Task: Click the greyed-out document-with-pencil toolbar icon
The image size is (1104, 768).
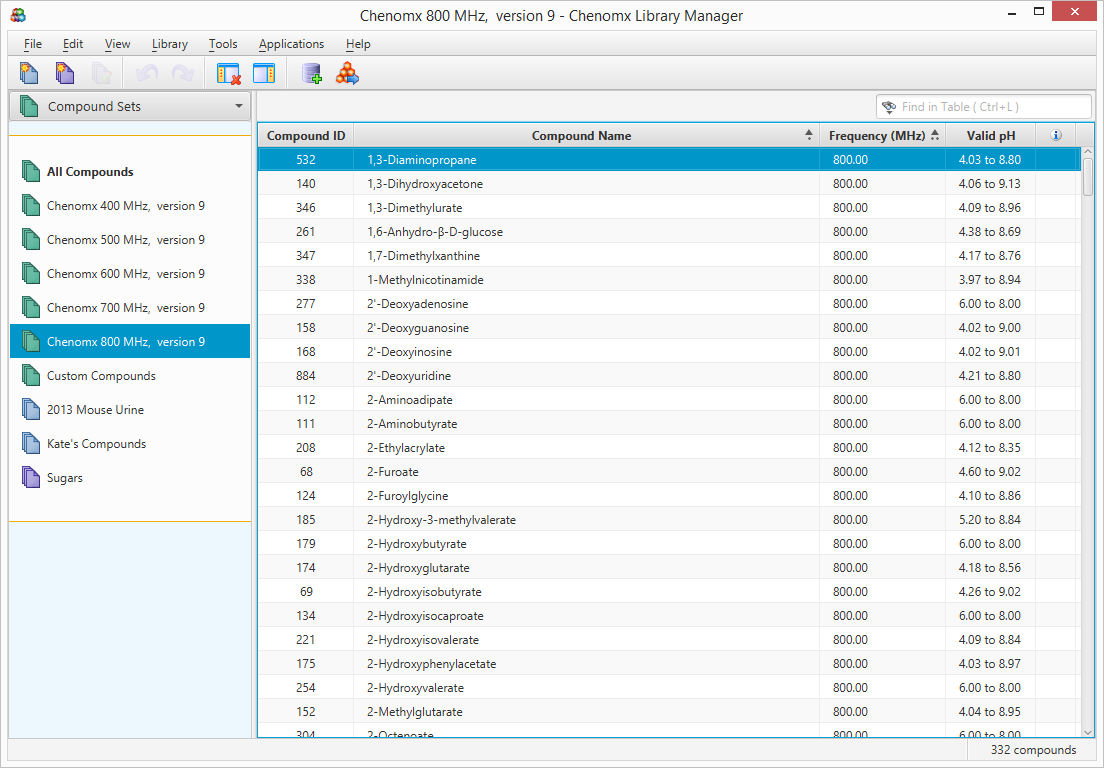Action: 101,73
